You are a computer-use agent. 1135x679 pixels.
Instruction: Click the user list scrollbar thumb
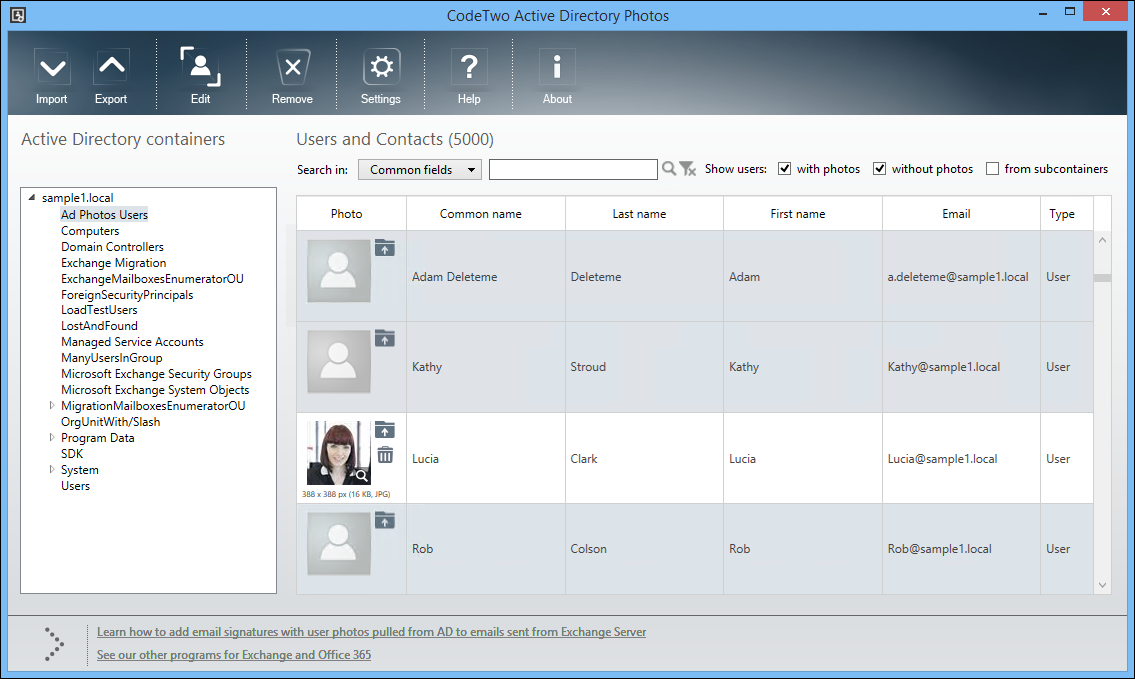click(x=1102, y=278)
